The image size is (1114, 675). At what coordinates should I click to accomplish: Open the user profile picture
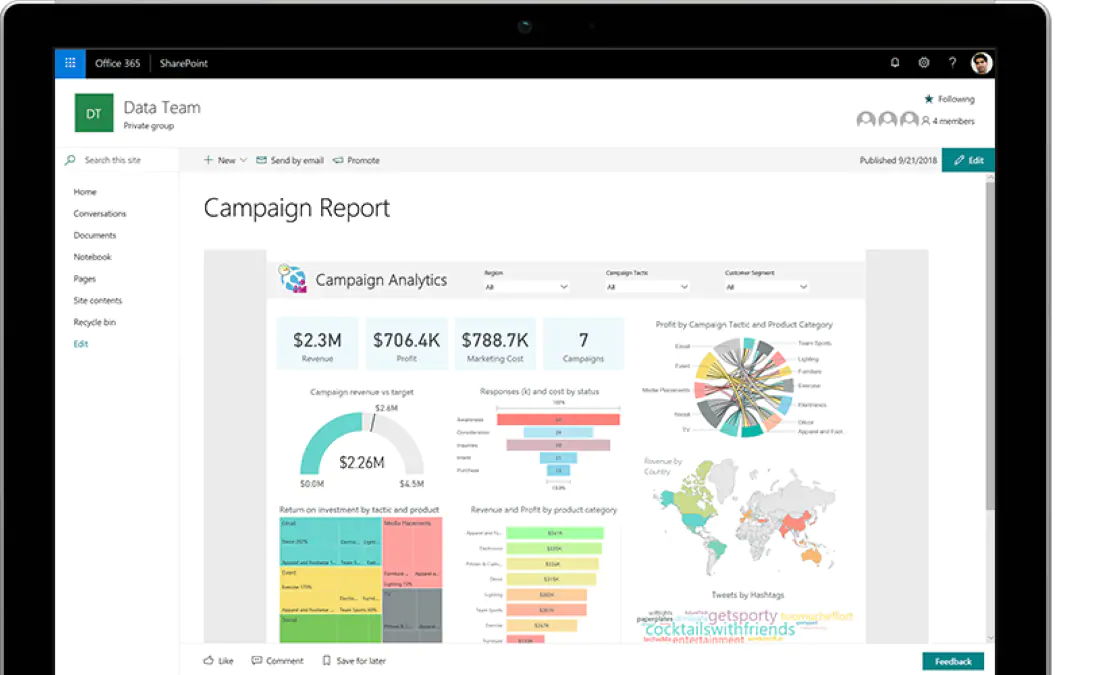(x=981, y=63)
